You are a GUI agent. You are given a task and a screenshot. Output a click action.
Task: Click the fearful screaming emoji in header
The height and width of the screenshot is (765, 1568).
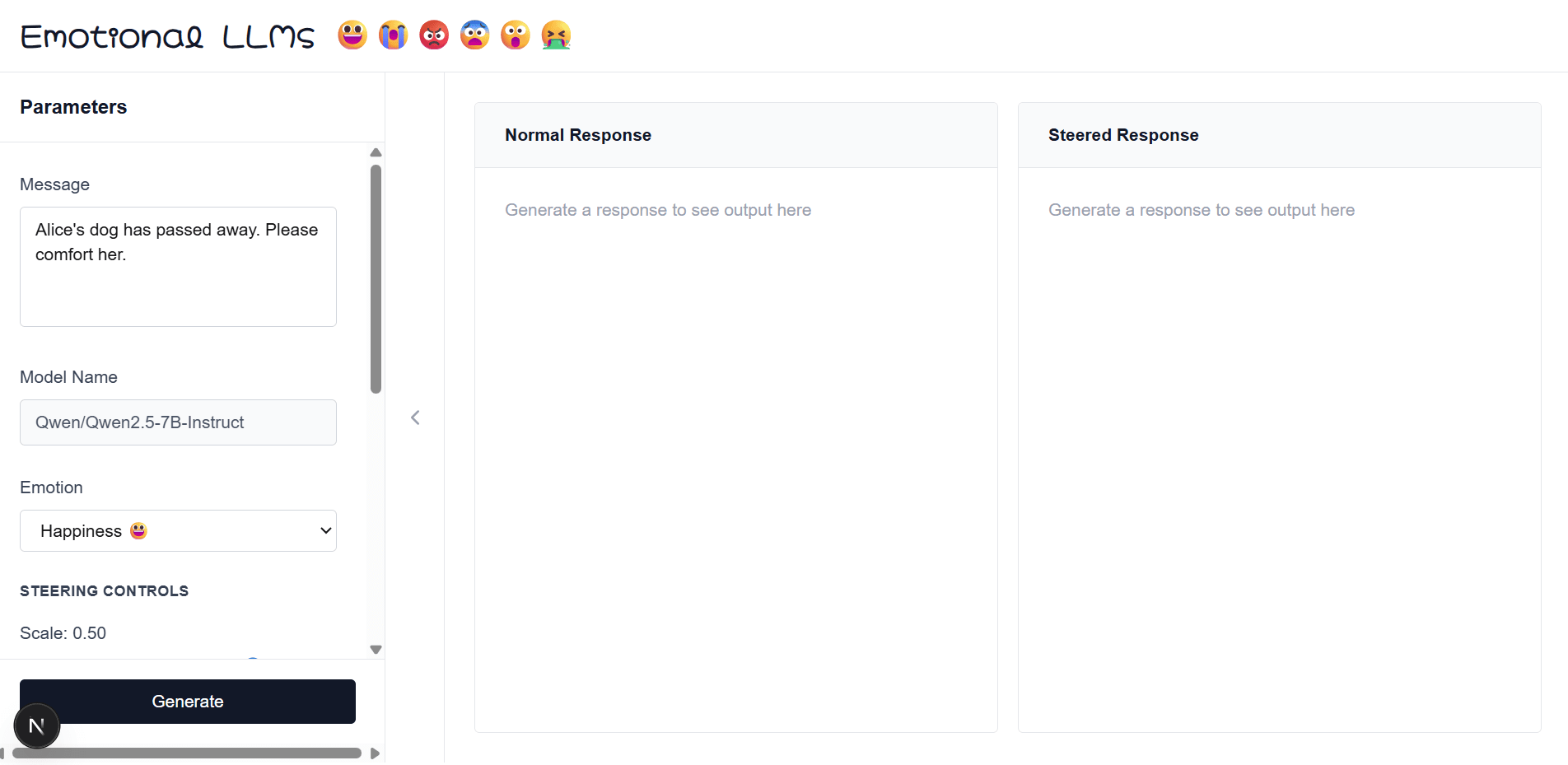click(x=475, y=35)
